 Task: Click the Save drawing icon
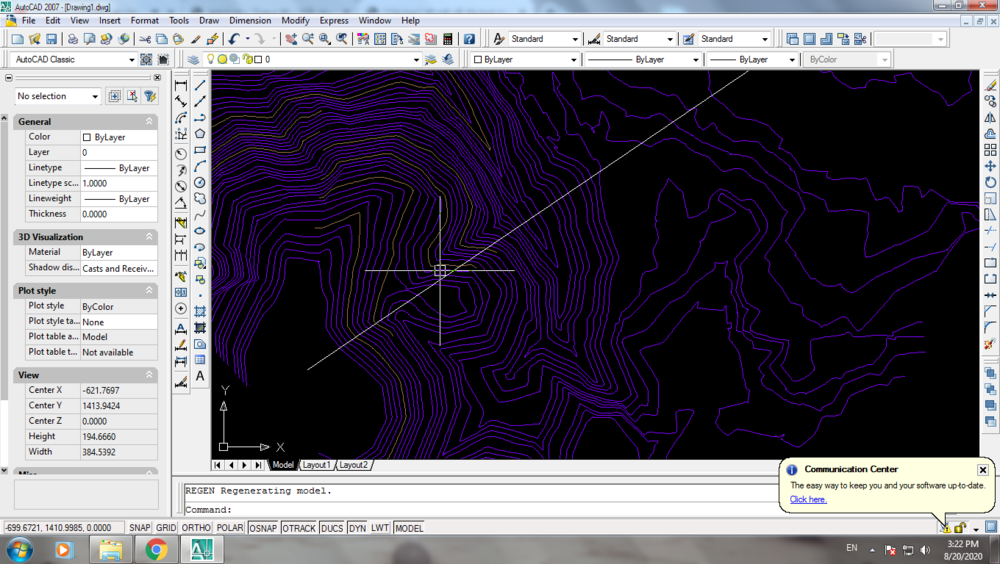[x=52, y=39]
